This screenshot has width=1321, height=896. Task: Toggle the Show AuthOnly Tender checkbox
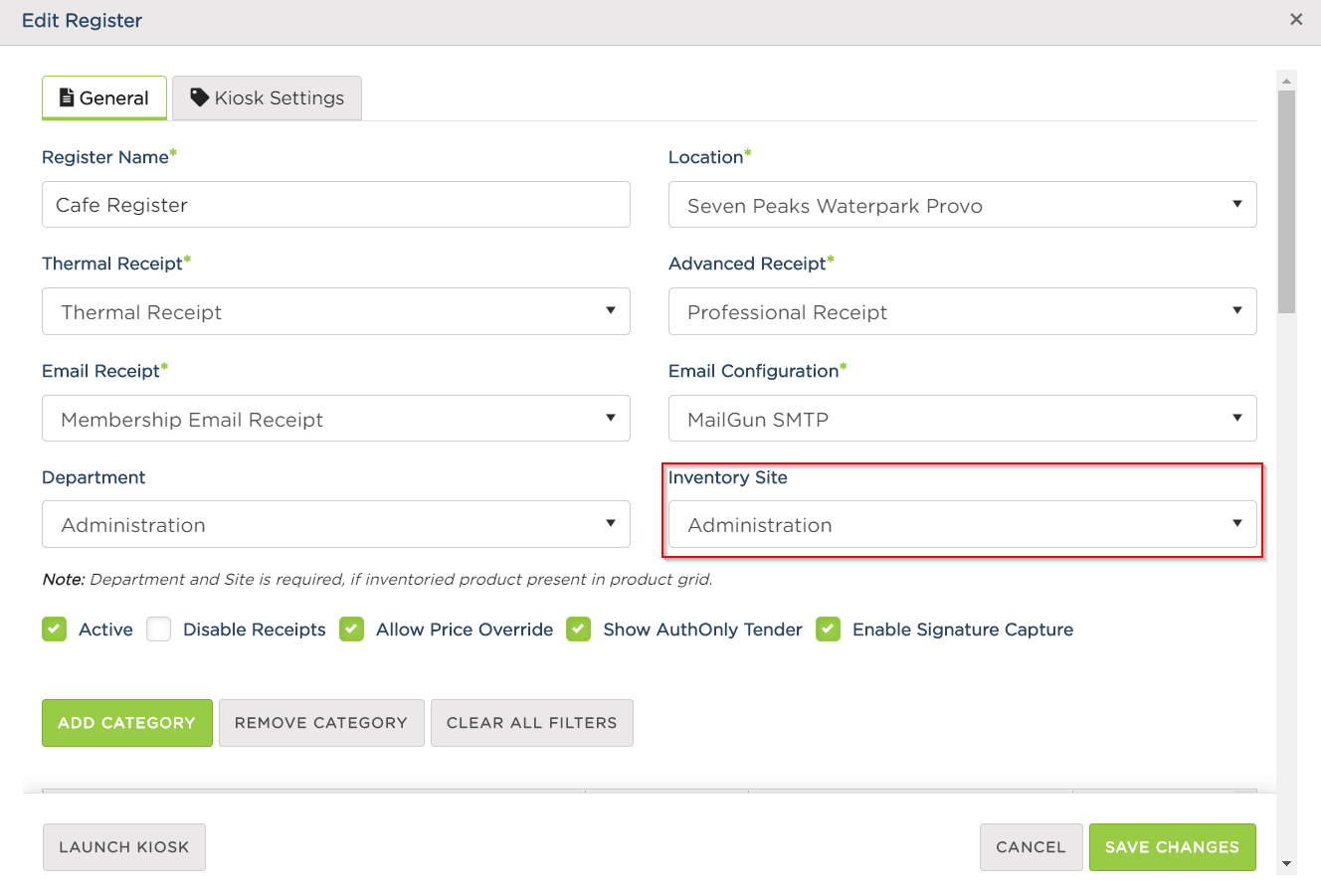579,629
